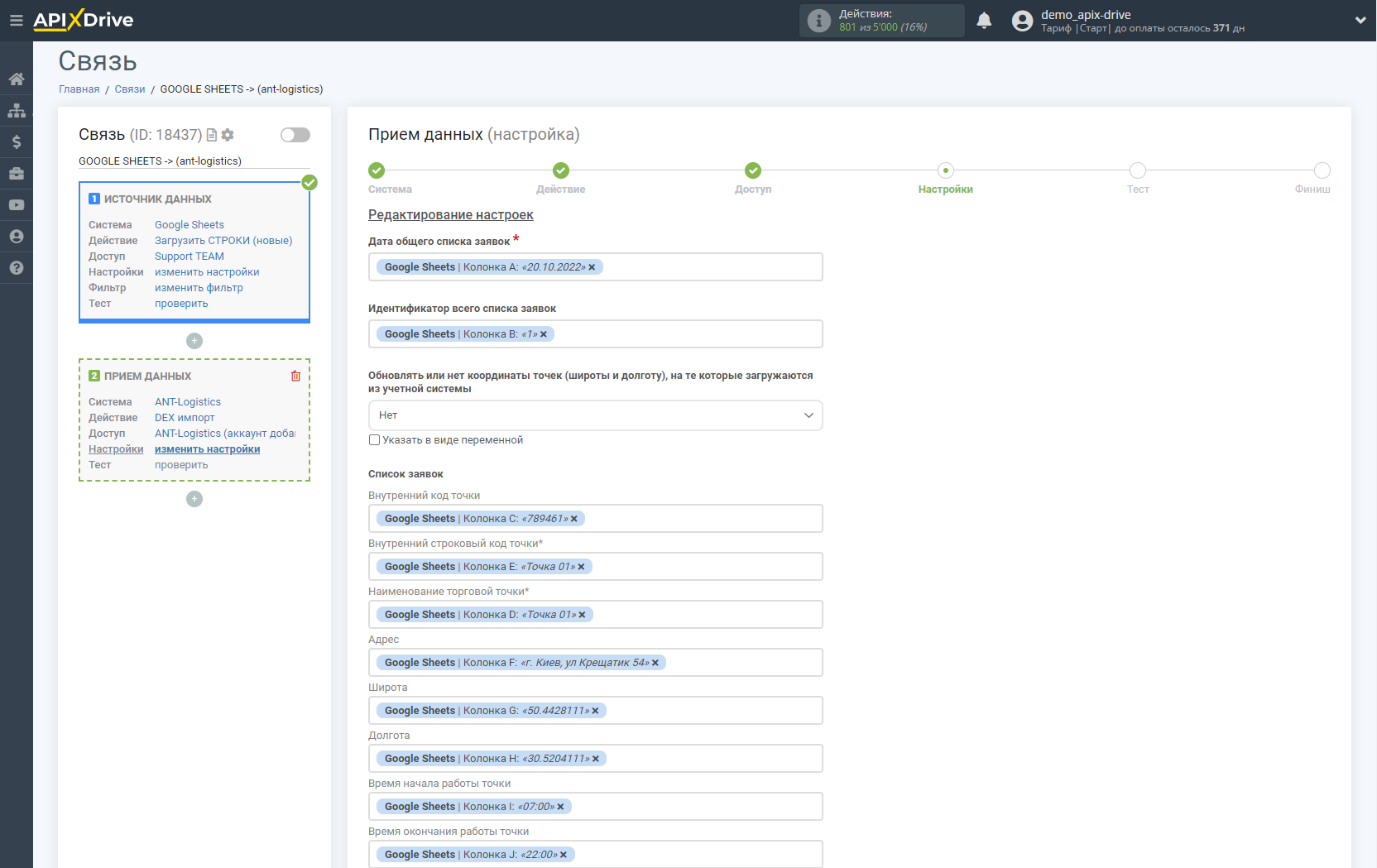Remove the Колонка G latitude tag
The height and width of the screenshot is (868, 1377).
pyautogui.click(x=595, y=711)
